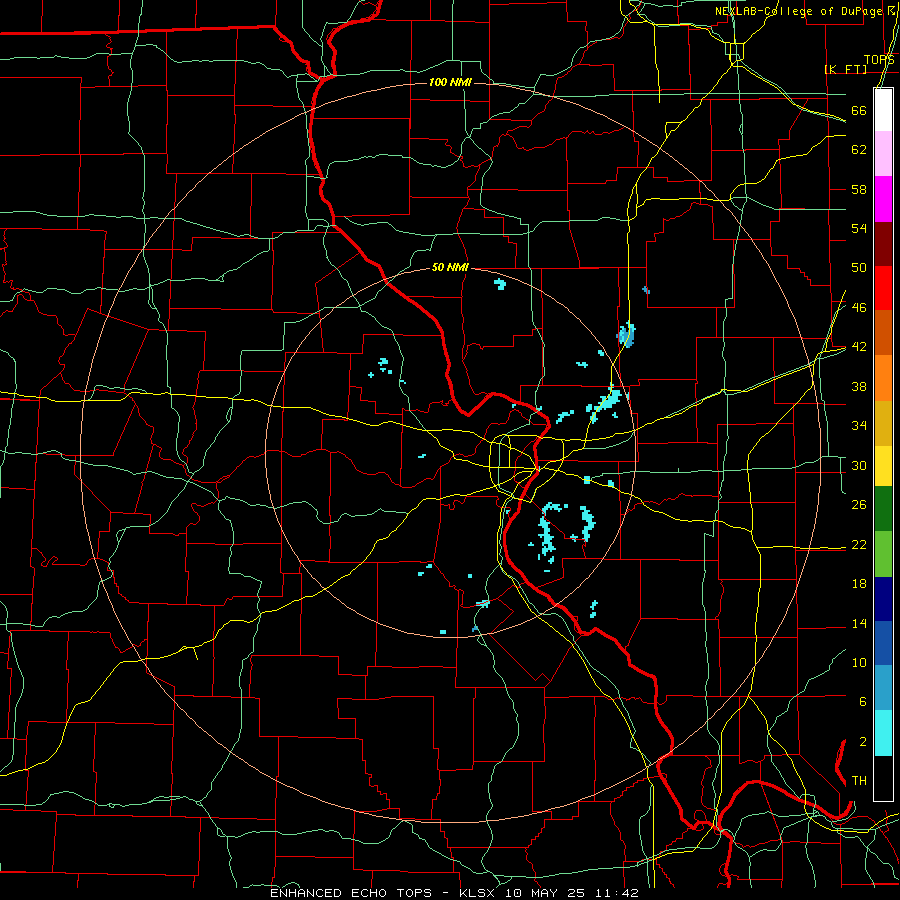Click the cyan legend swatch
The width and height of the screenshot is (900, 900).
click(x=883, y=734)
